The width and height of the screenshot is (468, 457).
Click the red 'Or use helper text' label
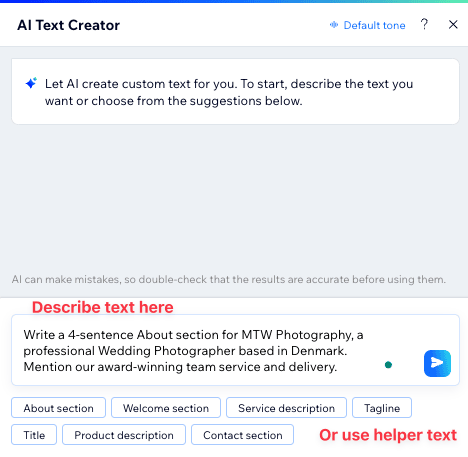[388, 435]
